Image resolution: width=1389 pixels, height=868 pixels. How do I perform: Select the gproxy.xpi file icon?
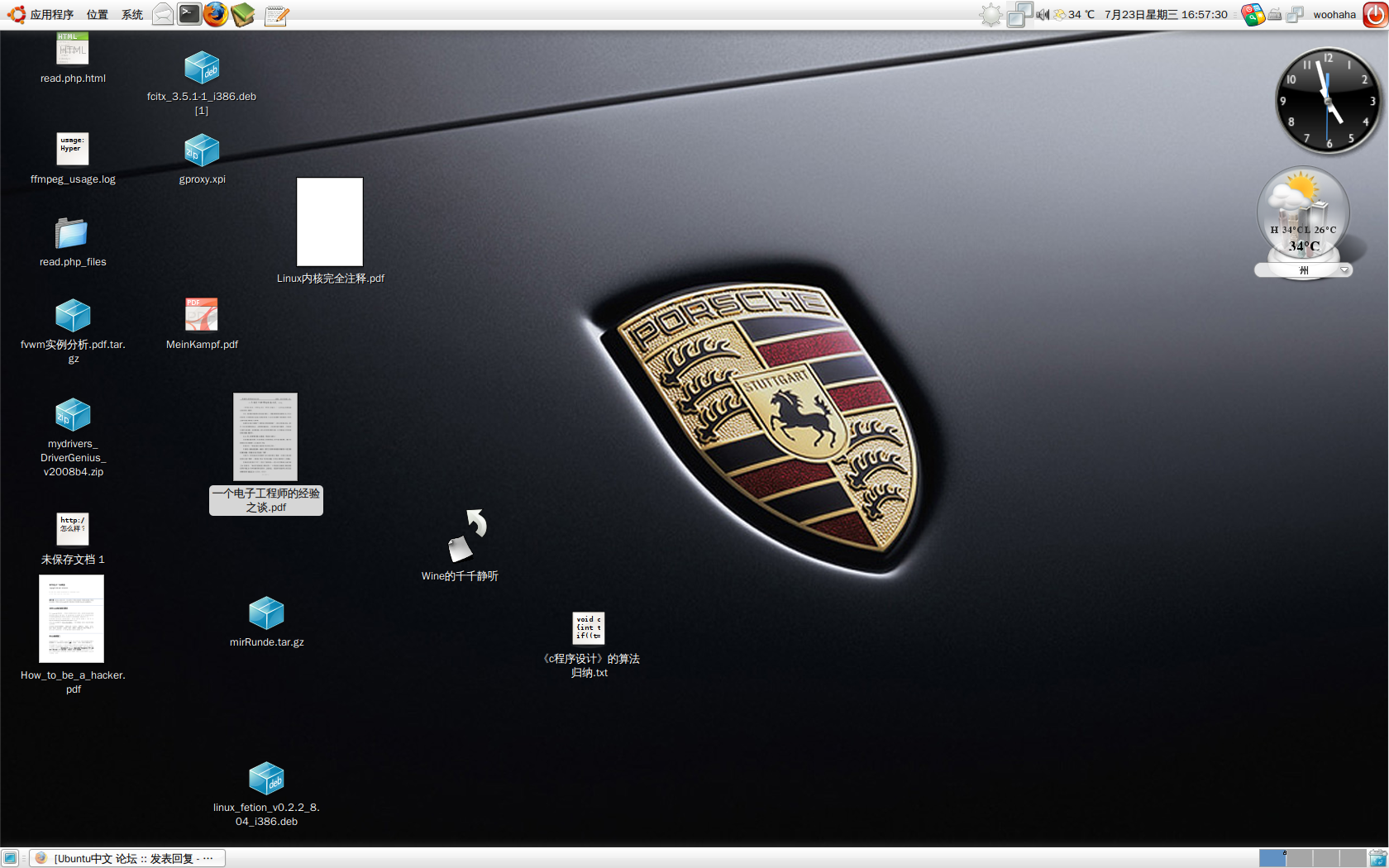pyautogui.click(x=202, y=150)
